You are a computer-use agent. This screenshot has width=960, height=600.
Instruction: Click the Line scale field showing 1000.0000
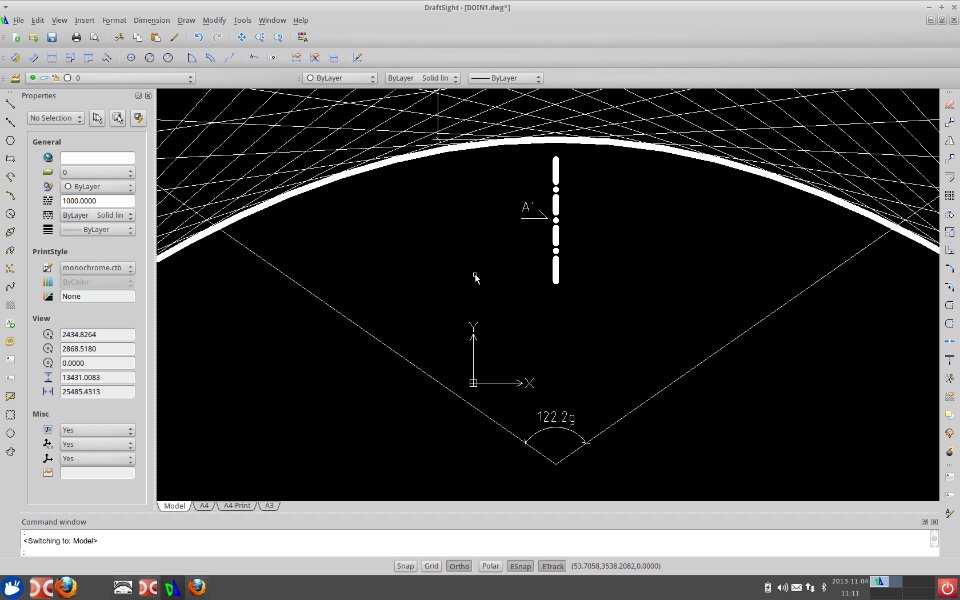click(97, 201)
